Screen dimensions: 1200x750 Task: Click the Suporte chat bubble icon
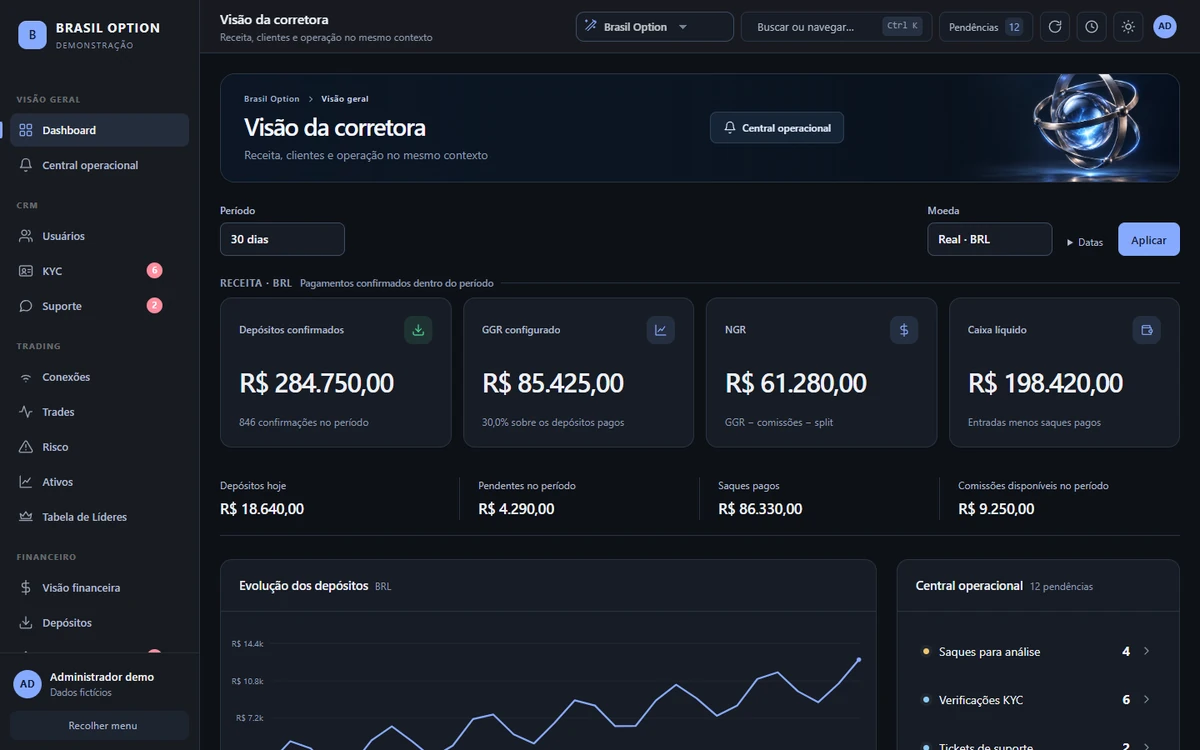[26, 306]
